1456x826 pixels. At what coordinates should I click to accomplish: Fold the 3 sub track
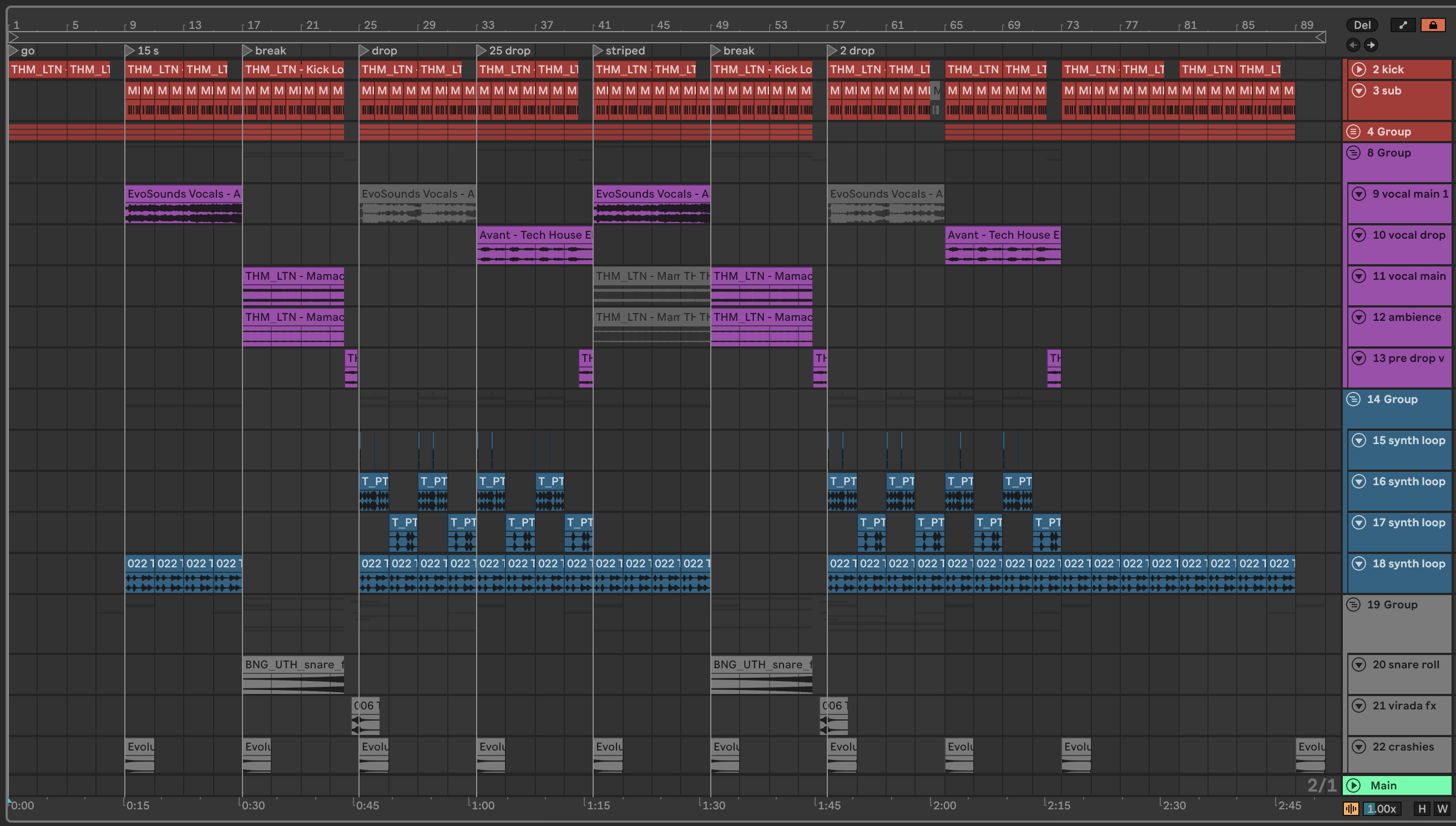coord(1359,90)
